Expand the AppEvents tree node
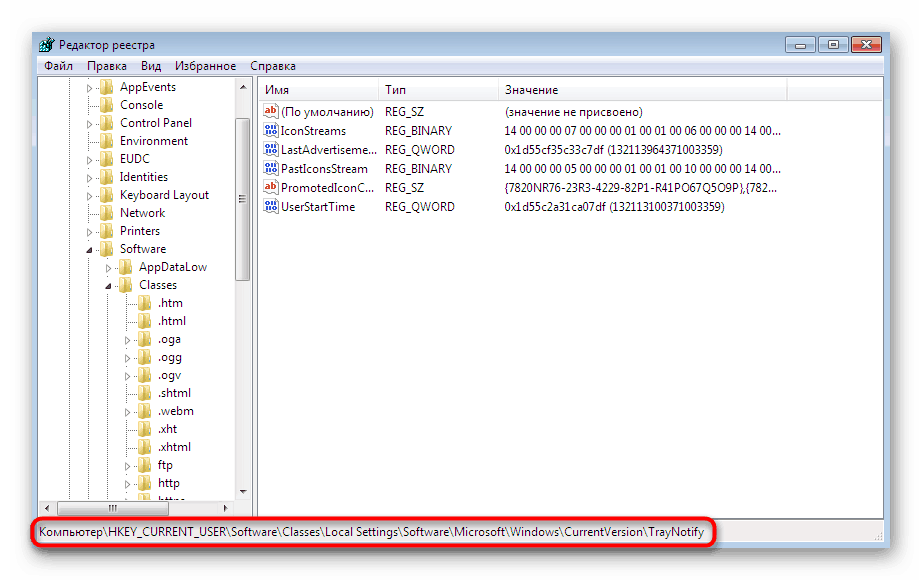922x580 pixels. pos(89,88)
